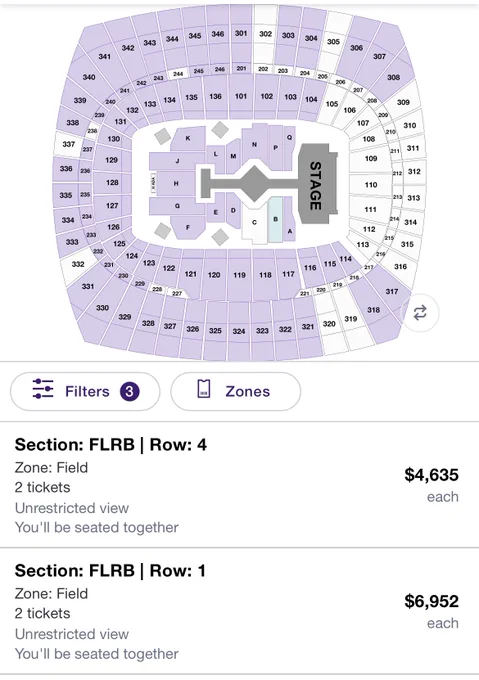
Task: Choose section 119 on the seating map
Action: coord(239,274)
